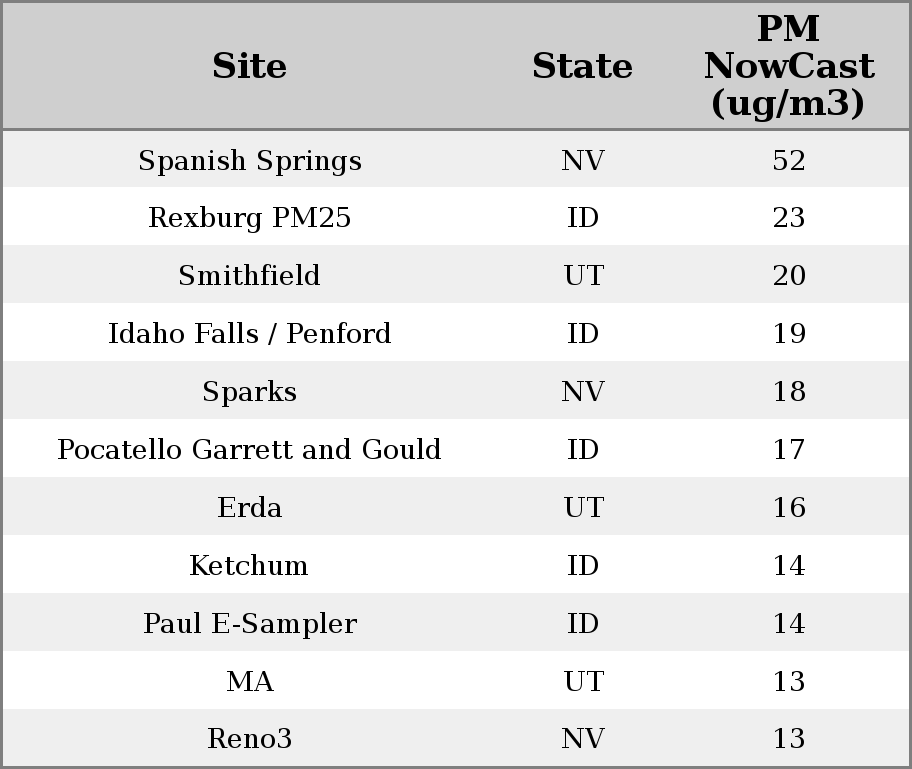The height and width of the screenshot is (769, 912).
Task: Click the 52 value for Spanish Springs
Action: pyautogui.click(x=788, y=160)
